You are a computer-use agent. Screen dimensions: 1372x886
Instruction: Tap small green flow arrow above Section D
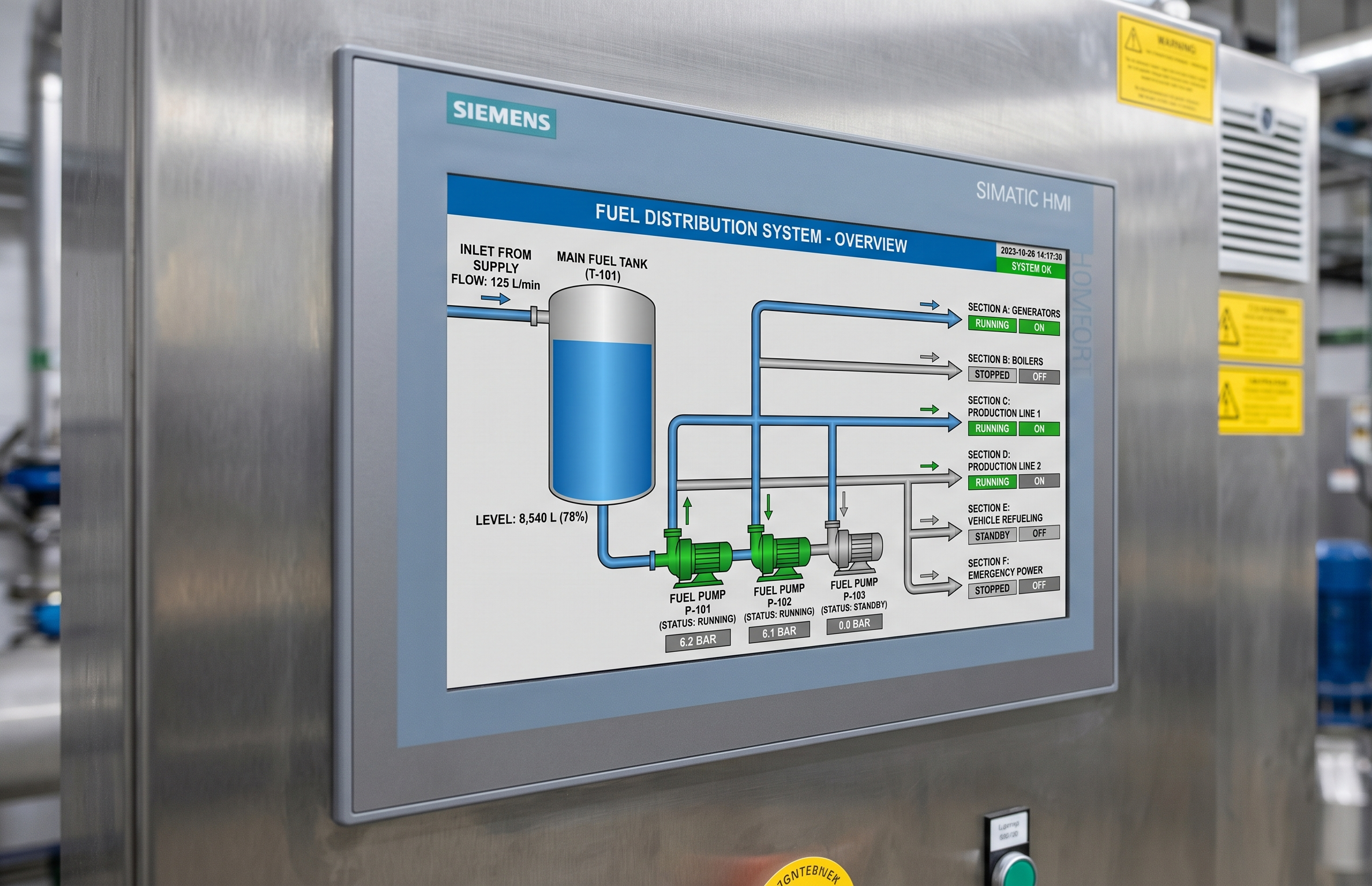click(929, 465)
